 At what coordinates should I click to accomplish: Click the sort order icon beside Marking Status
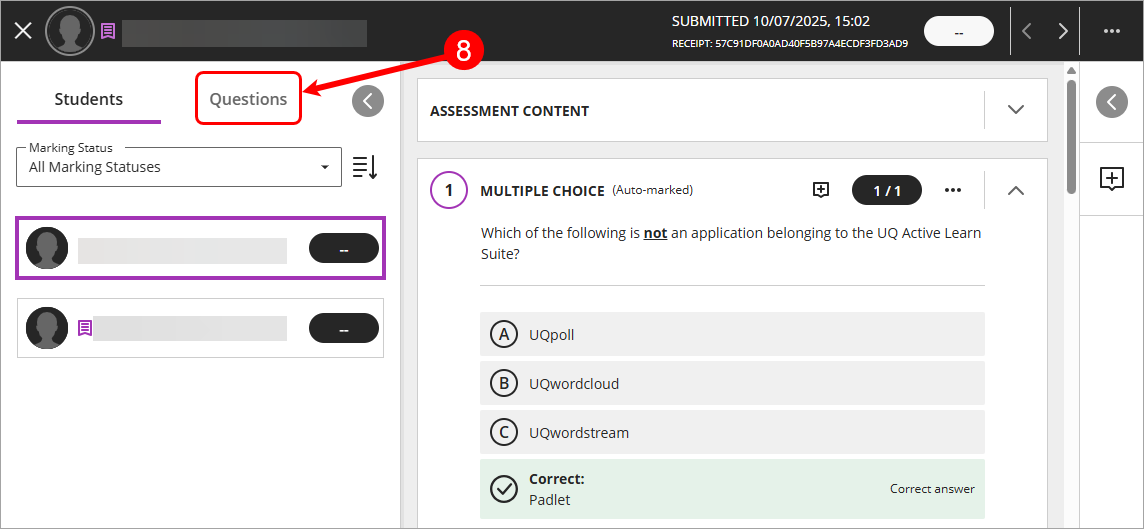click(365, 167)
